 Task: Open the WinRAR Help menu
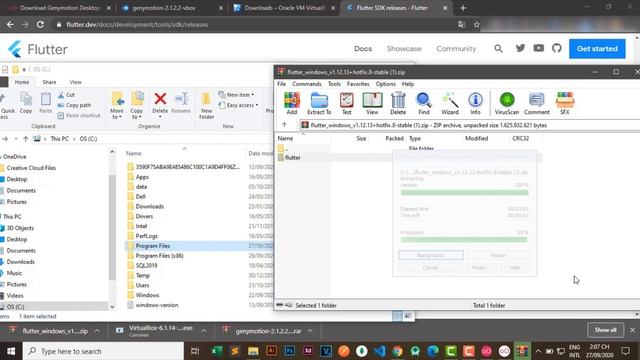click(x=408, y=84)
